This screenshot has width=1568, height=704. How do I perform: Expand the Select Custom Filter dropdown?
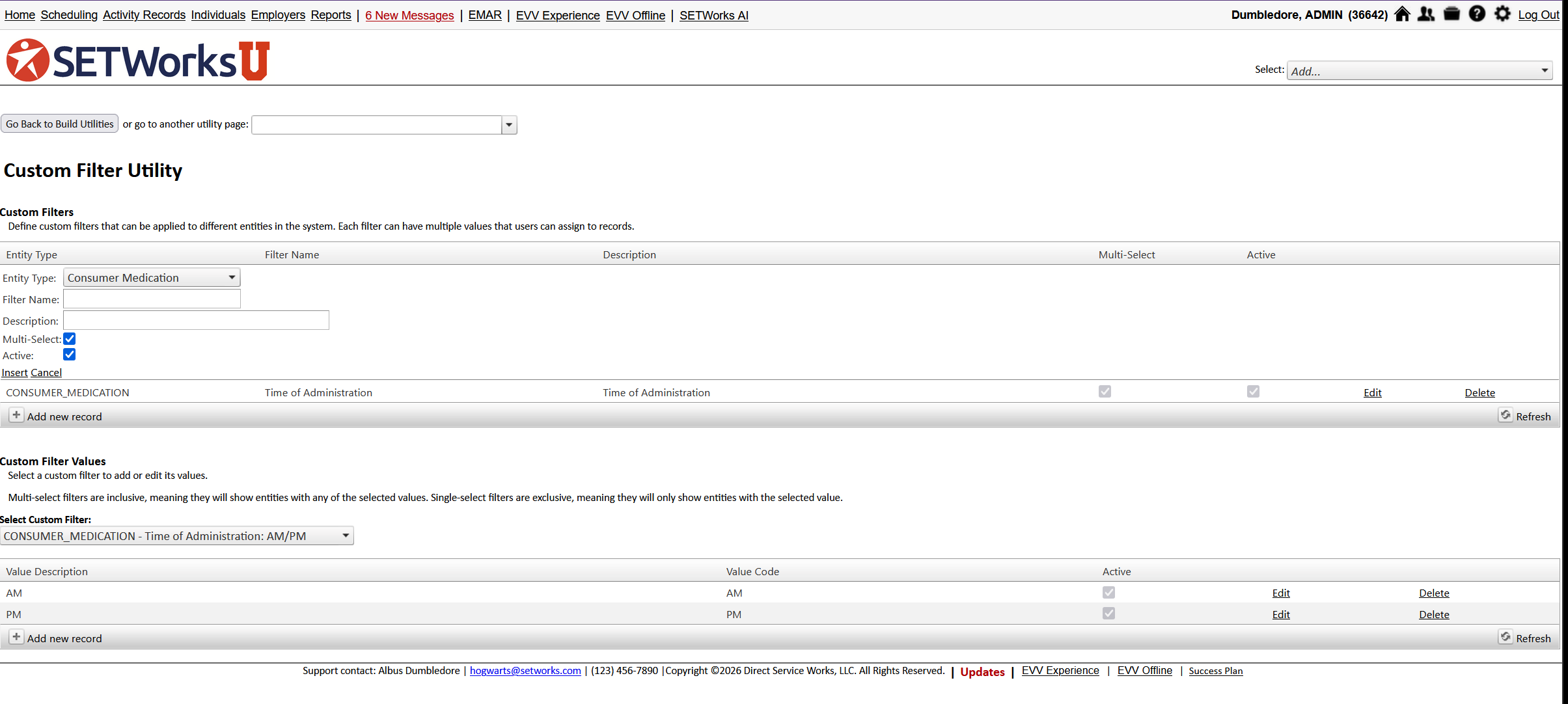176,536
